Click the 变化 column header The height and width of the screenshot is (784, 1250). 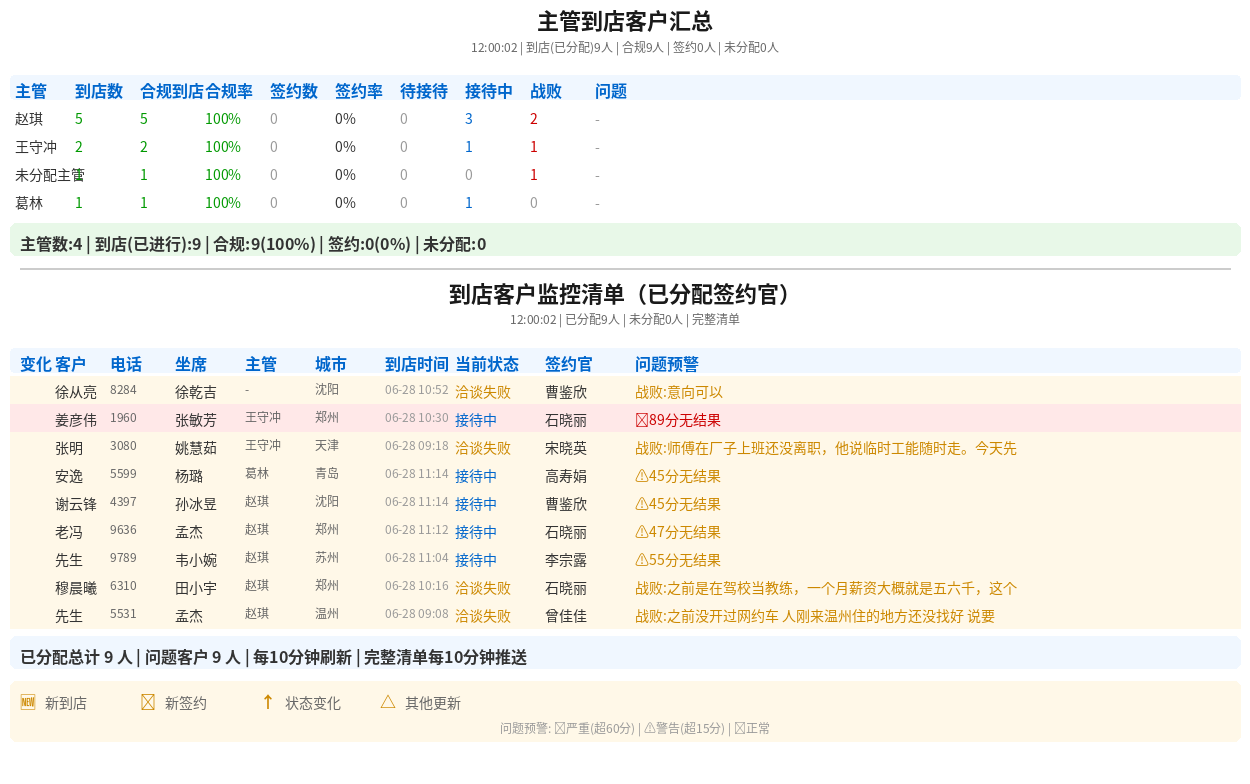pos(36,364)
